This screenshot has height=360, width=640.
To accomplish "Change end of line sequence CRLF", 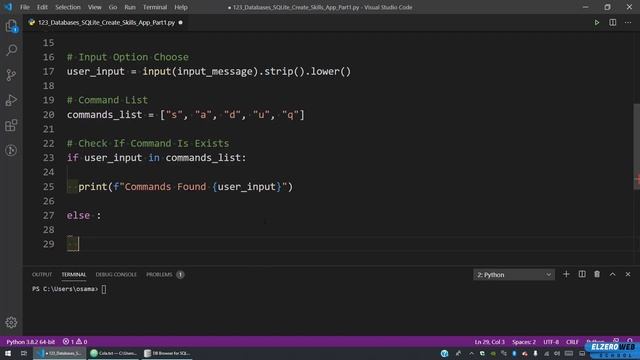I will [x=572, y=342].
